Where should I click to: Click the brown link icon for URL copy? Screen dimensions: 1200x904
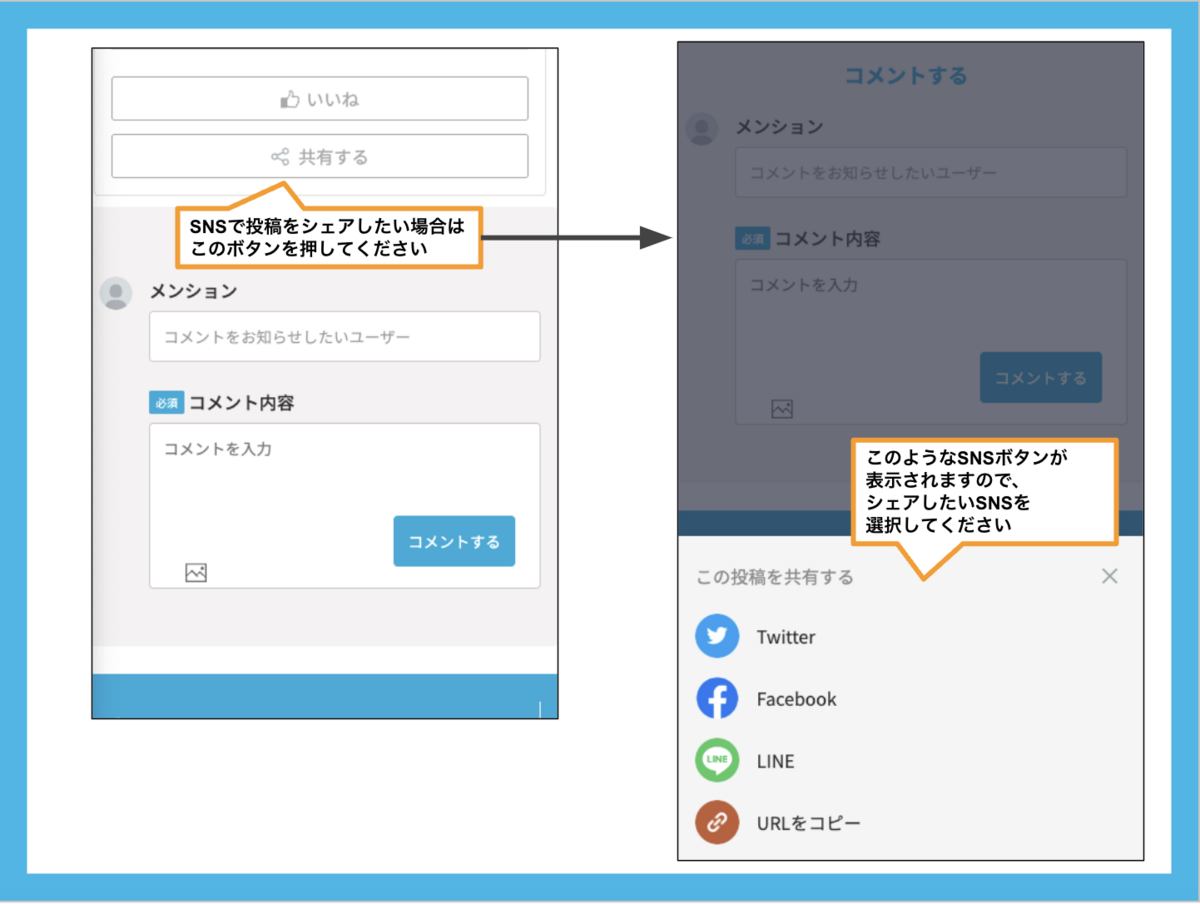pos(717,823)
